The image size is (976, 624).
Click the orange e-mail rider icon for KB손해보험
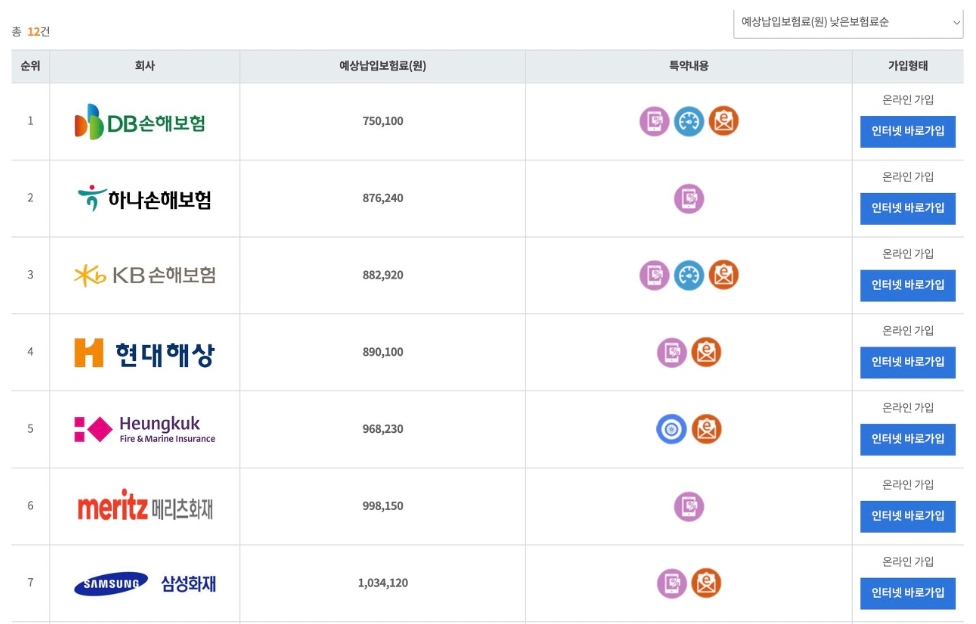(723, 275)
